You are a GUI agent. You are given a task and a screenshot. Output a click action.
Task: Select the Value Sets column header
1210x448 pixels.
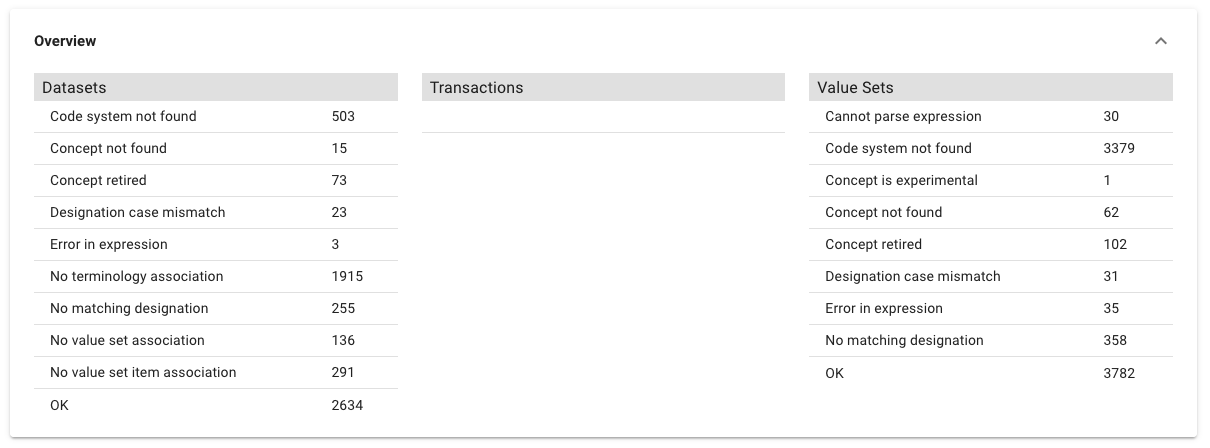pyautogui.click(x=855, y=88)
